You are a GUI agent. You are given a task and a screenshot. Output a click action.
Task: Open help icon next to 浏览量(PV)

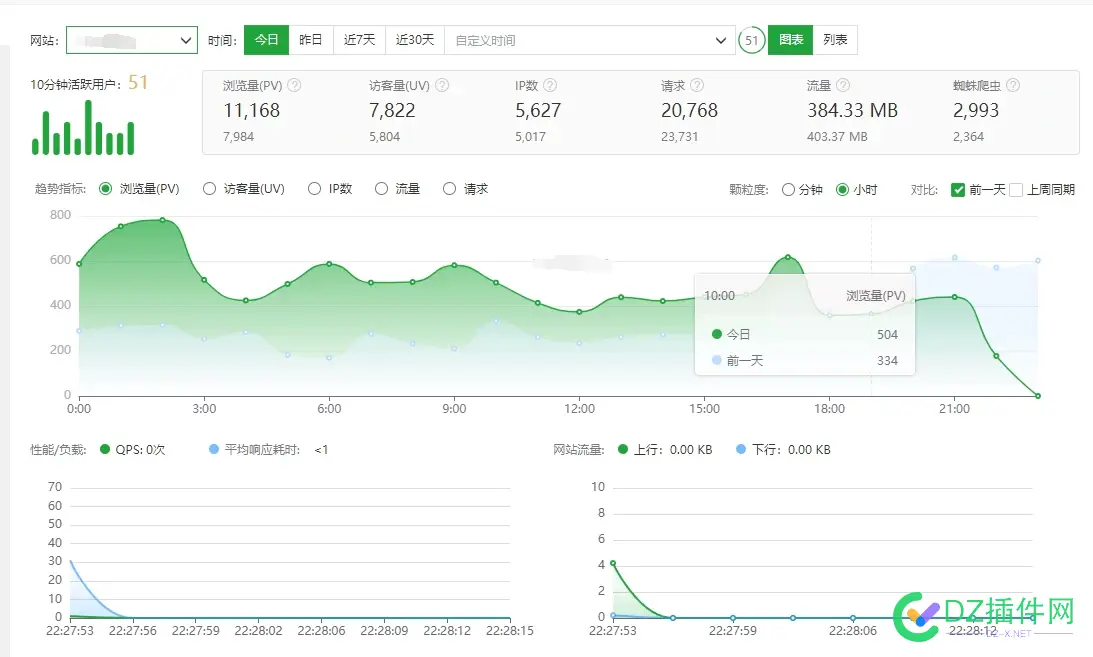pos(294,85)
